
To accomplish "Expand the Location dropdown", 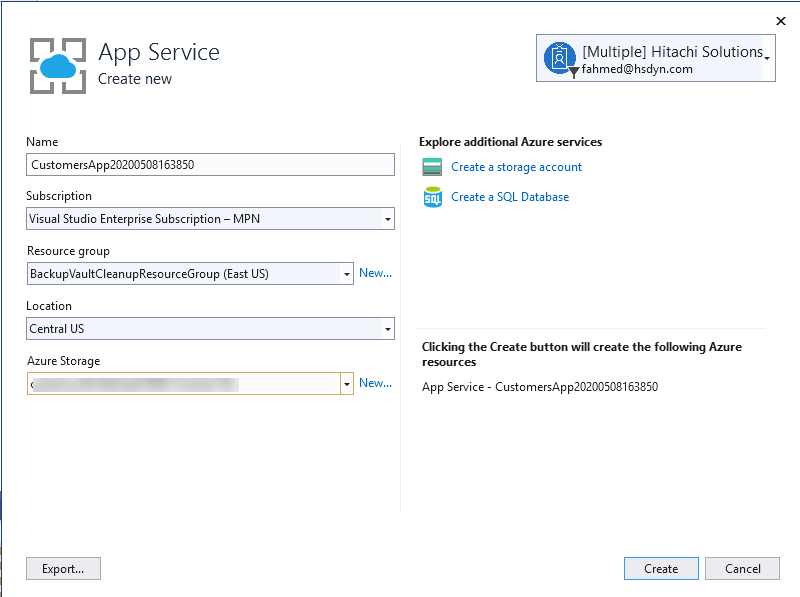I will point(388,329).
